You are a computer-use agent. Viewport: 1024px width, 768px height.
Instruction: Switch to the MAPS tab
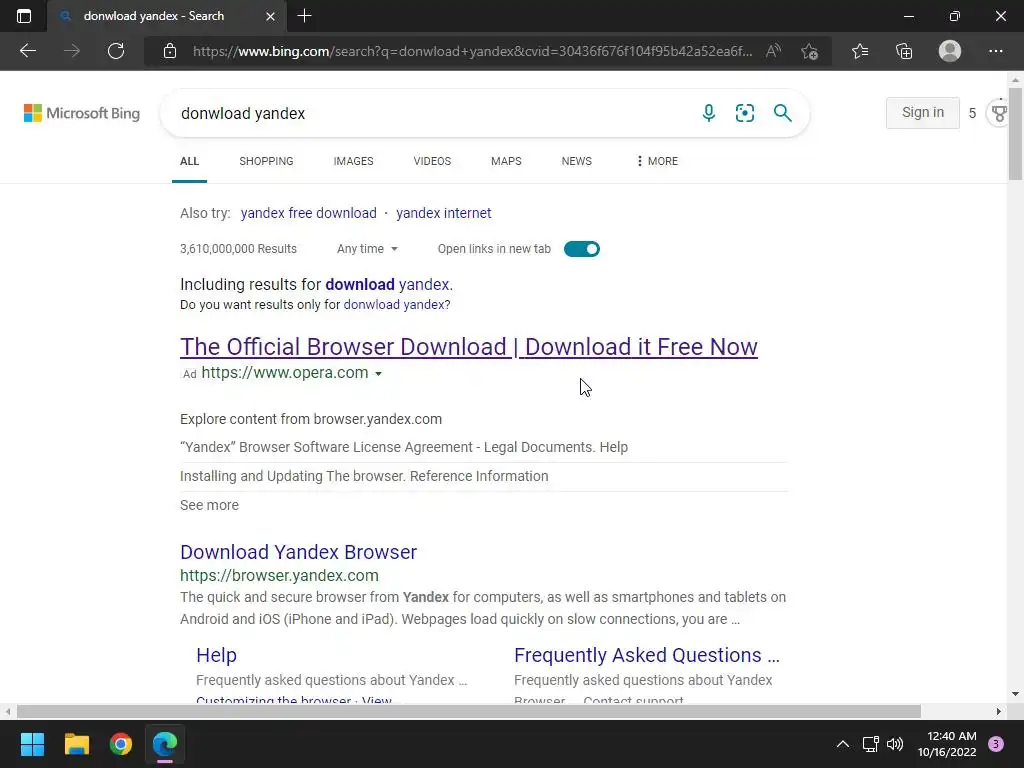[x=506, y=161]
